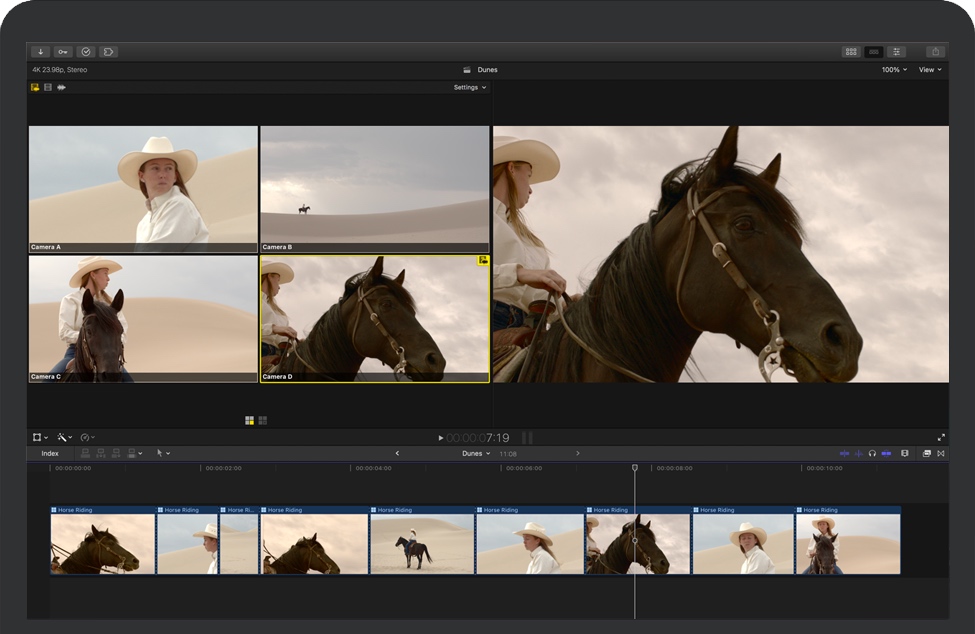975x634 pixels.
Task: Open the Keyword Editor key icon
Action: 63,51
